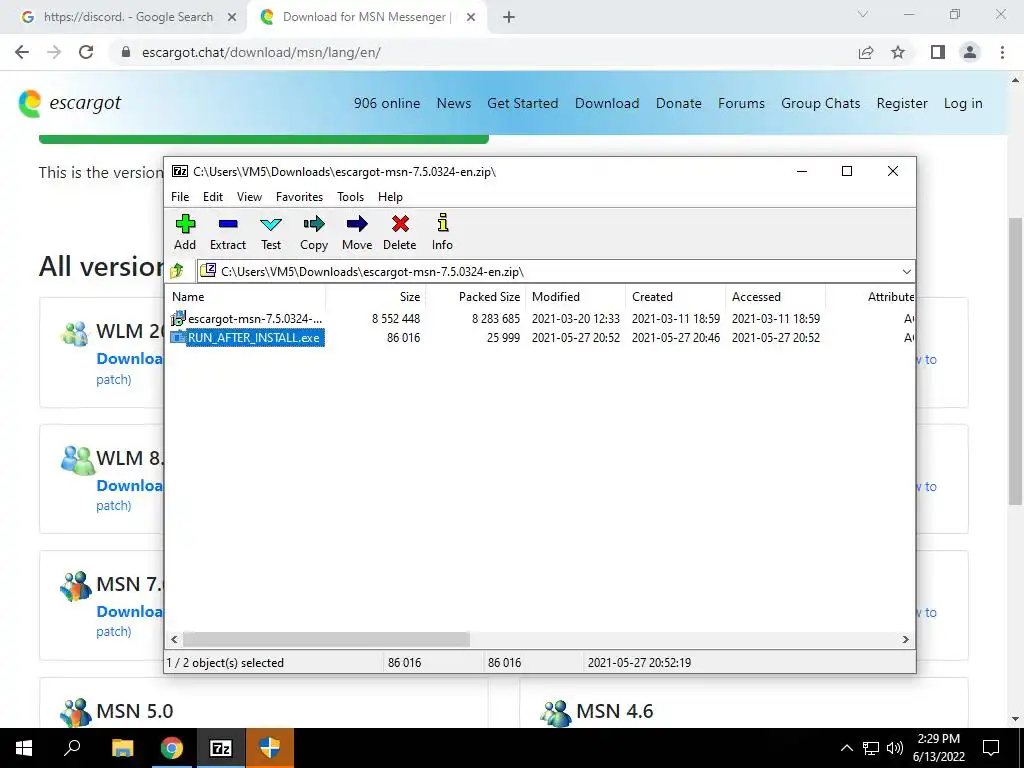Open the Download page link in the site header
This screenshot has height=768, width=1024.
[x=607, y=103]
